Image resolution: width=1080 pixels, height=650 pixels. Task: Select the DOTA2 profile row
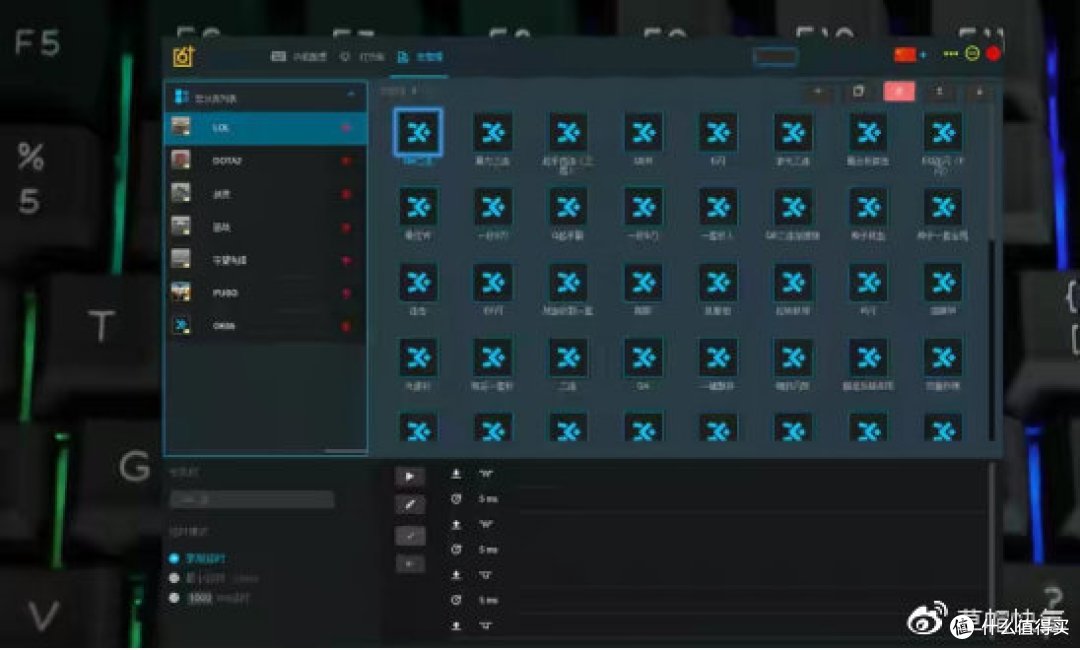266,160
